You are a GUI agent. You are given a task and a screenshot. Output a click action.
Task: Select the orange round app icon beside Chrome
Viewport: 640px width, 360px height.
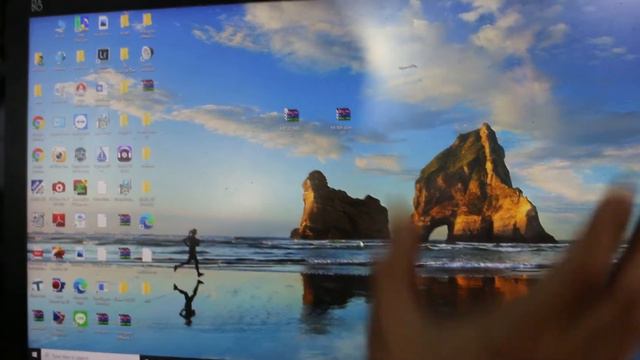(59, 155)
